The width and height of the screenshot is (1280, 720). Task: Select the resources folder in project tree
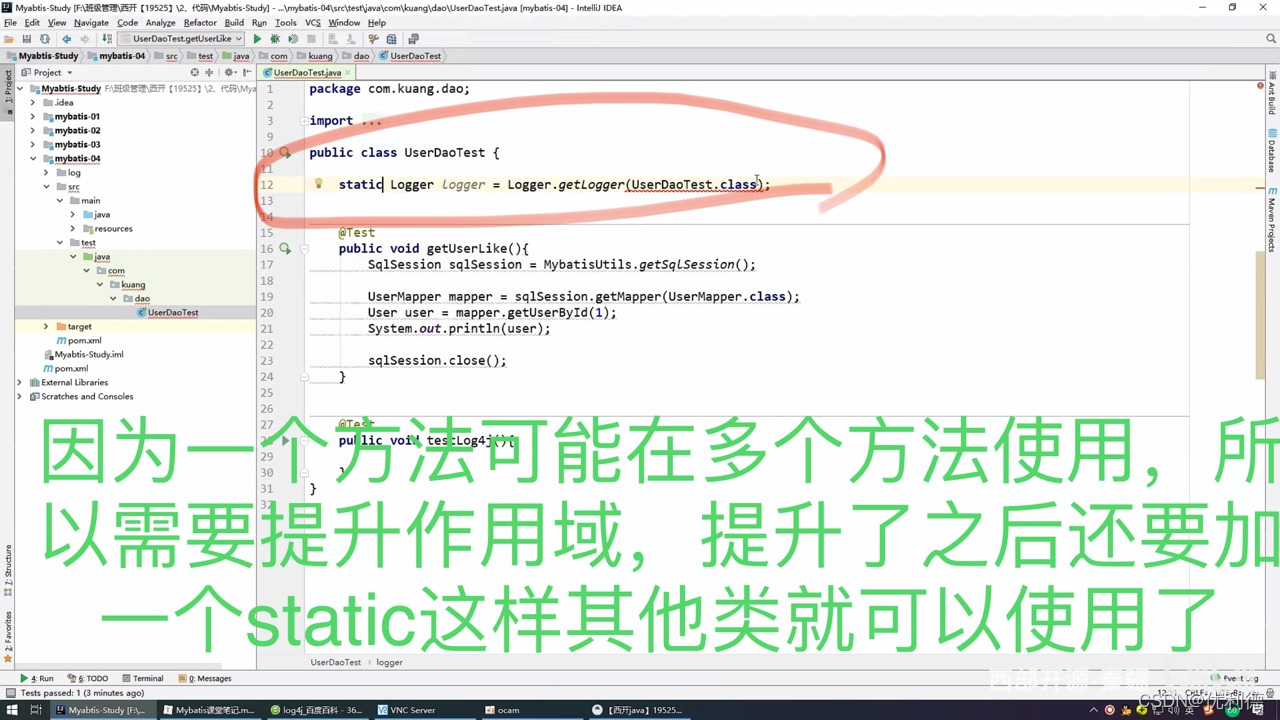coord(107,228)
